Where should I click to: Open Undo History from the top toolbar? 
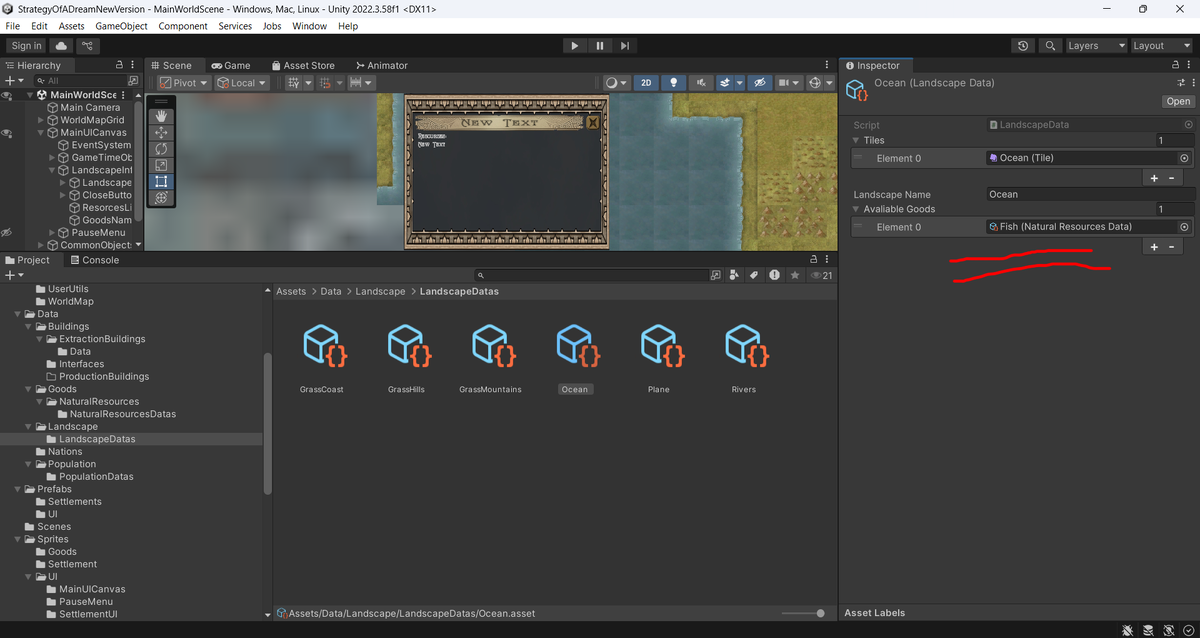point(1023,46)
